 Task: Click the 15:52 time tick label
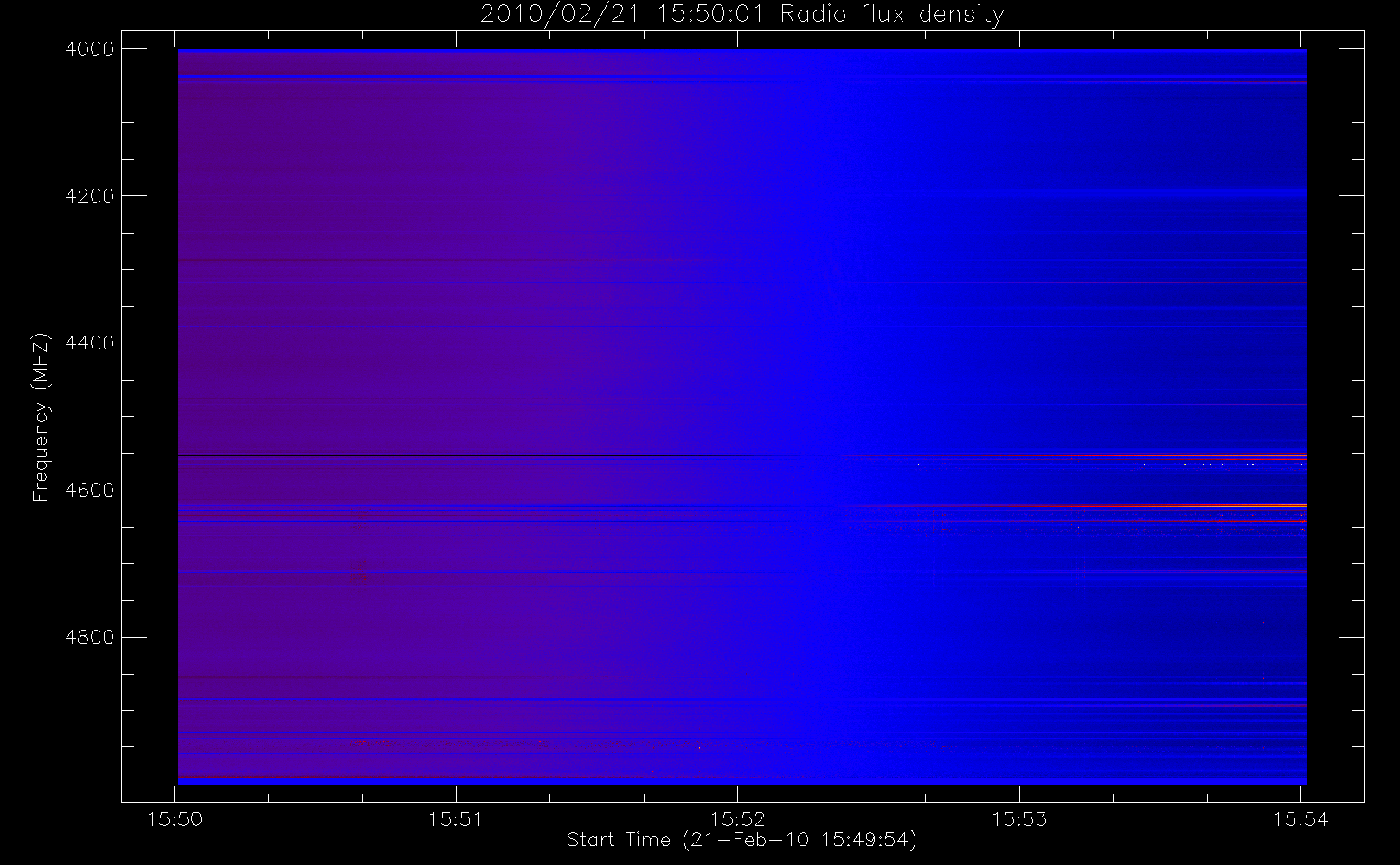tap(738, 819)
